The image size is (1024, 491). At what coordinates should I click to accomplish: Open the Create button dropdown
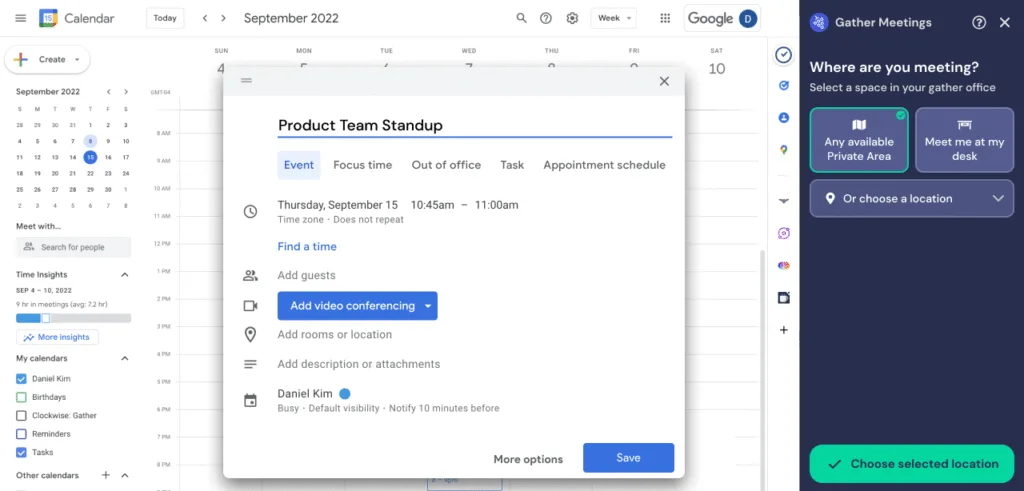(x=77, y=59)
